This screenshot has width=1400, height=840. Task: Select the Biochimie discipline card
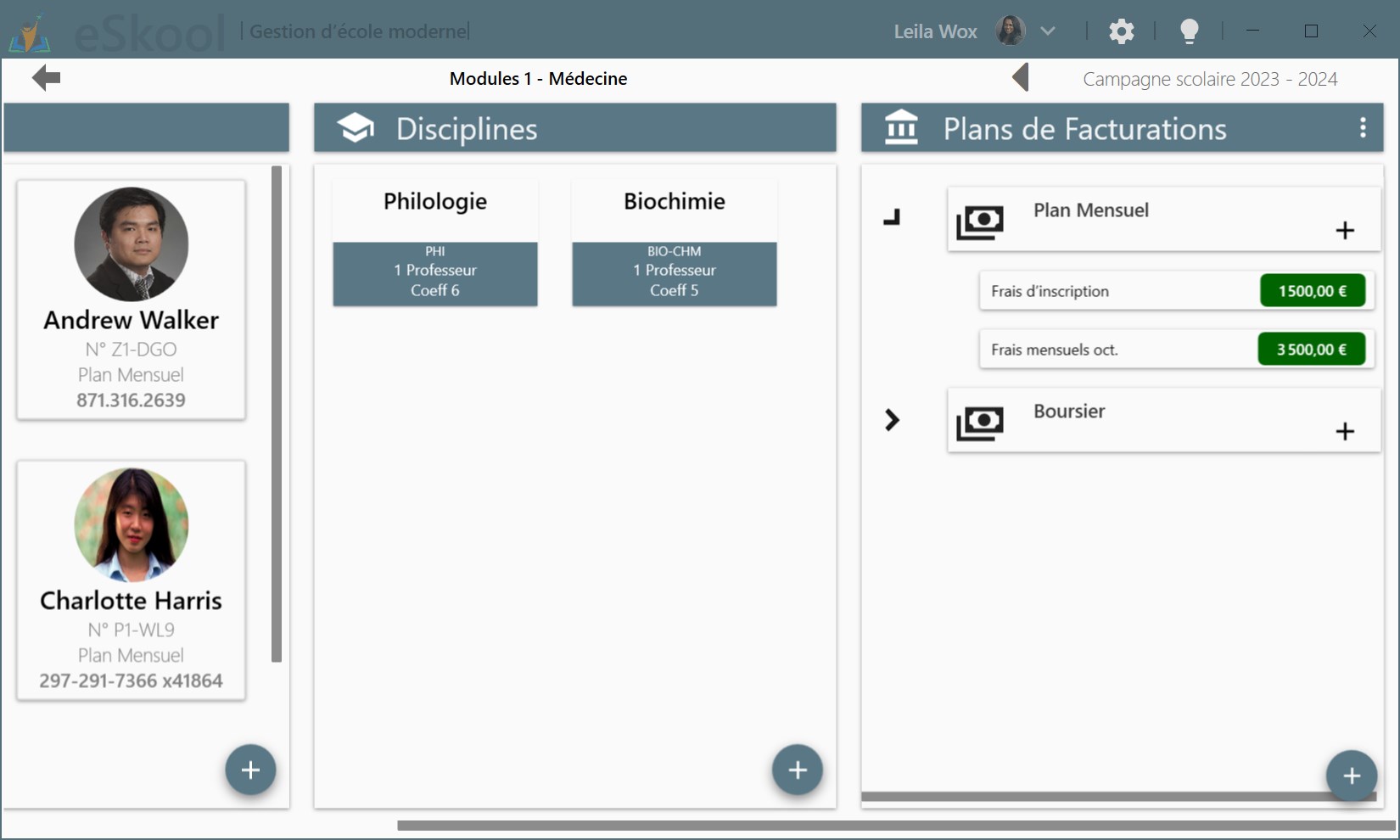pyautogui.click(x=675, y=243)
